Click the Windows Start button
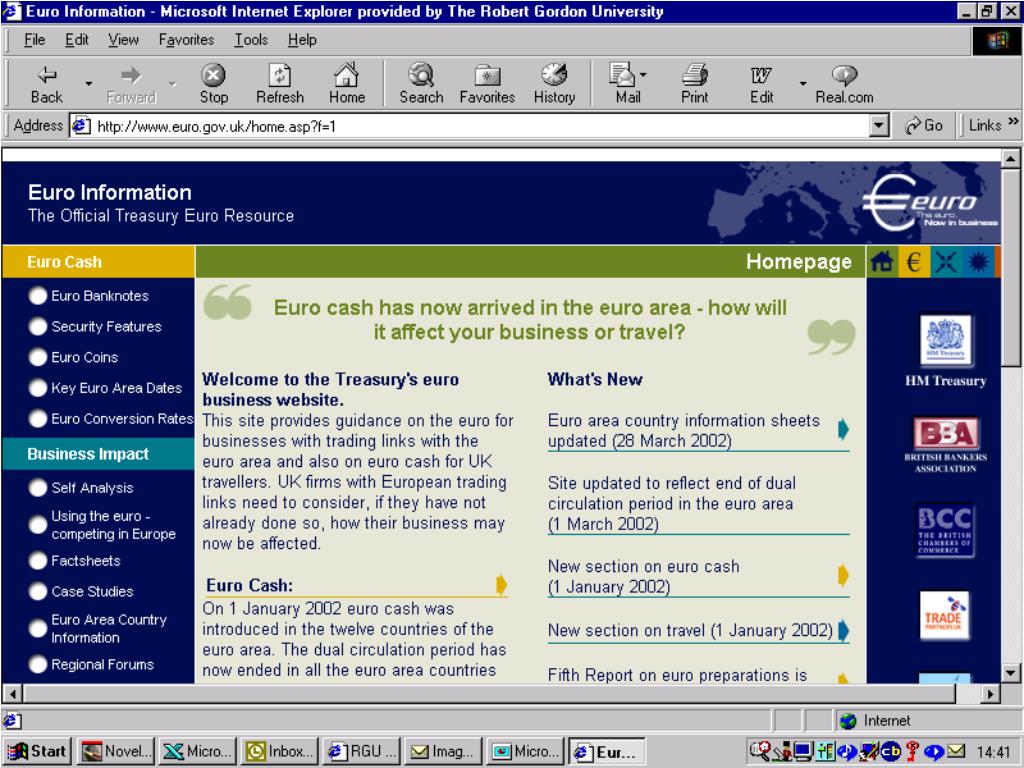Image resolution: width=1024 pixels, height=768 pixels. pyautogui.click(x=37, y=752)
